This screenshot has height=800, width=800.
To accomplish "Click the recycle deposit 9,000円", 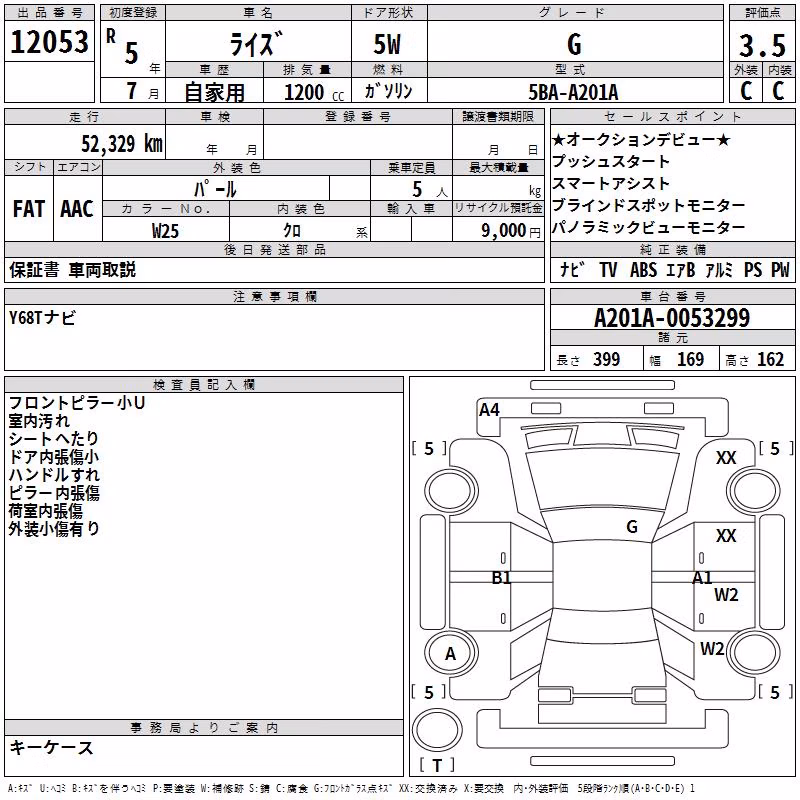I will (511, 231).
